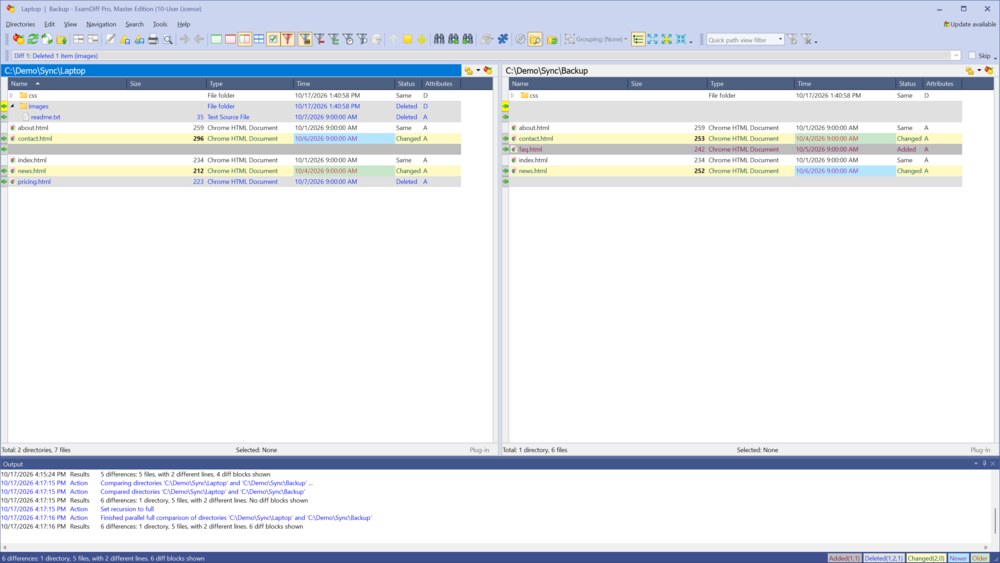Sort left pane by Name column header

[x=67, y=84]
